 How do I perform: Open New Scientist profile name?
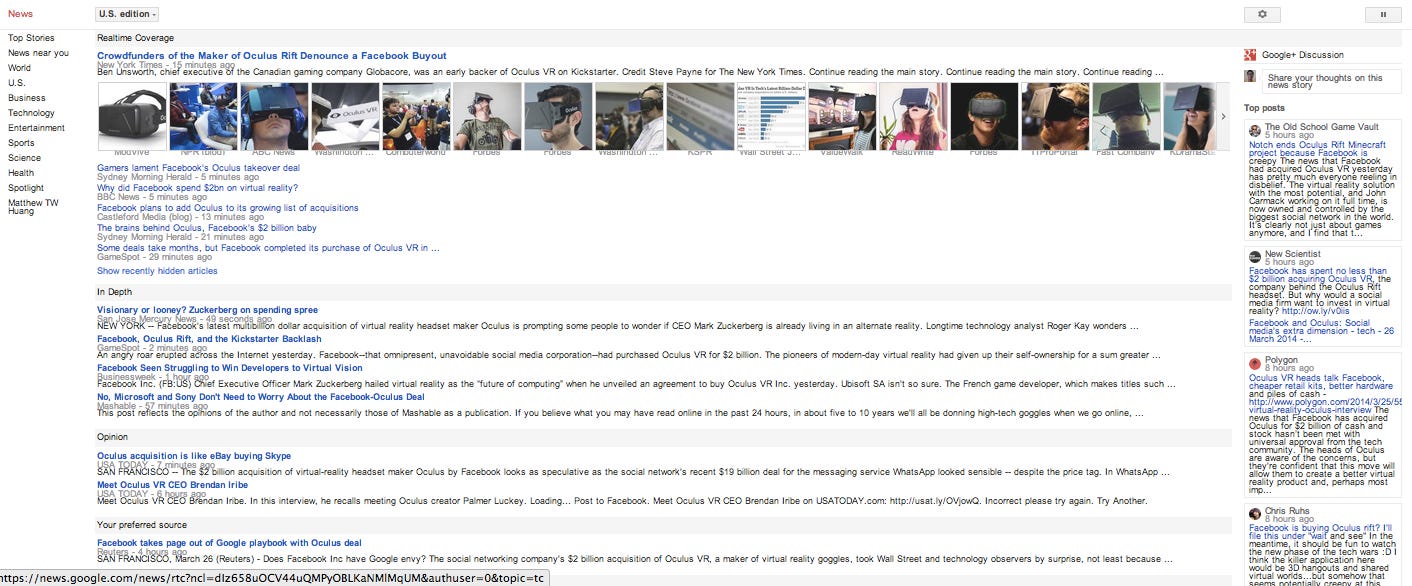(x=1292, y=254)
